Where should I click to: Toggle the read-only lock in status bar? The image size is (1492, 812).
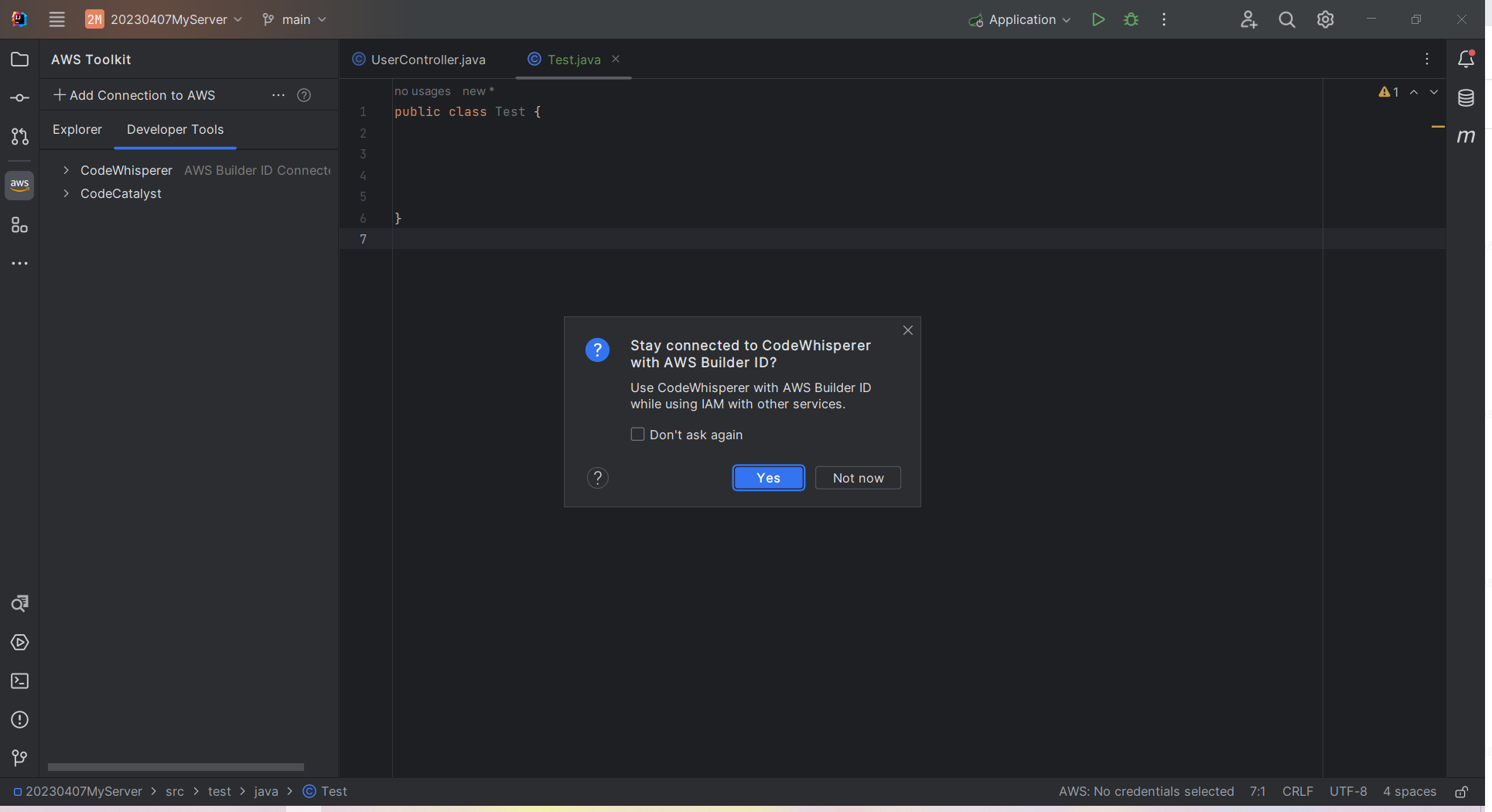point(1462,791)
